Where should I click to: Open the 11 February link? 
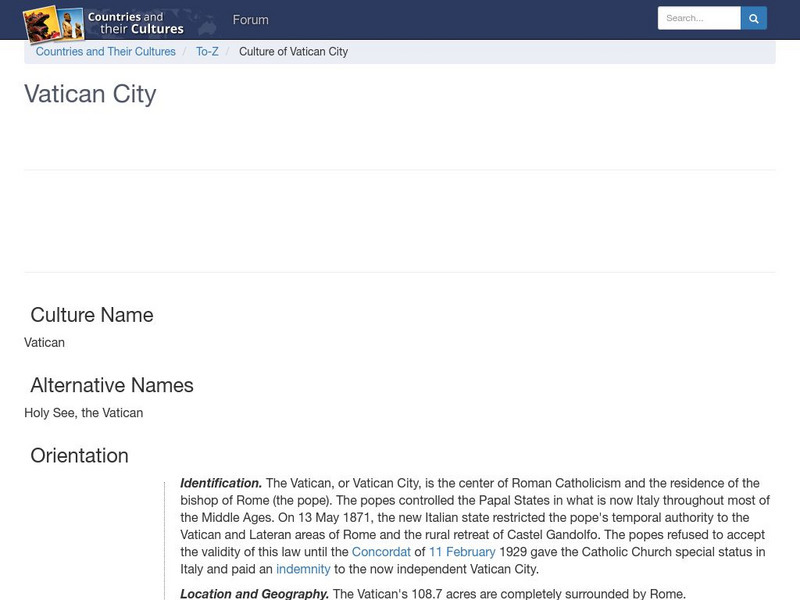coord(462,552)
